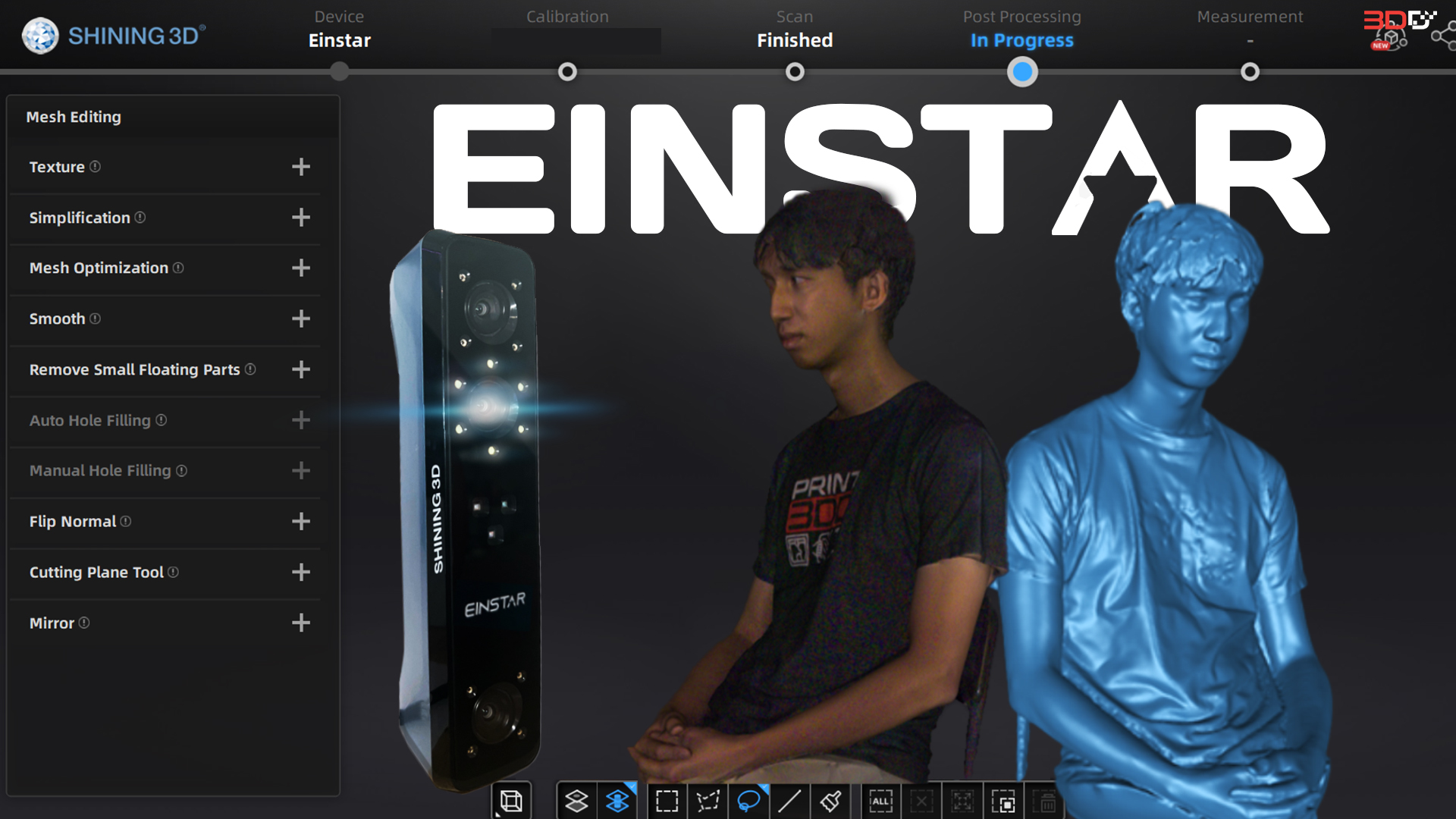This screenshot has width=1456, height=819.
Task: Expand the Cutting Plane Tool section
Action: [301, 572]
